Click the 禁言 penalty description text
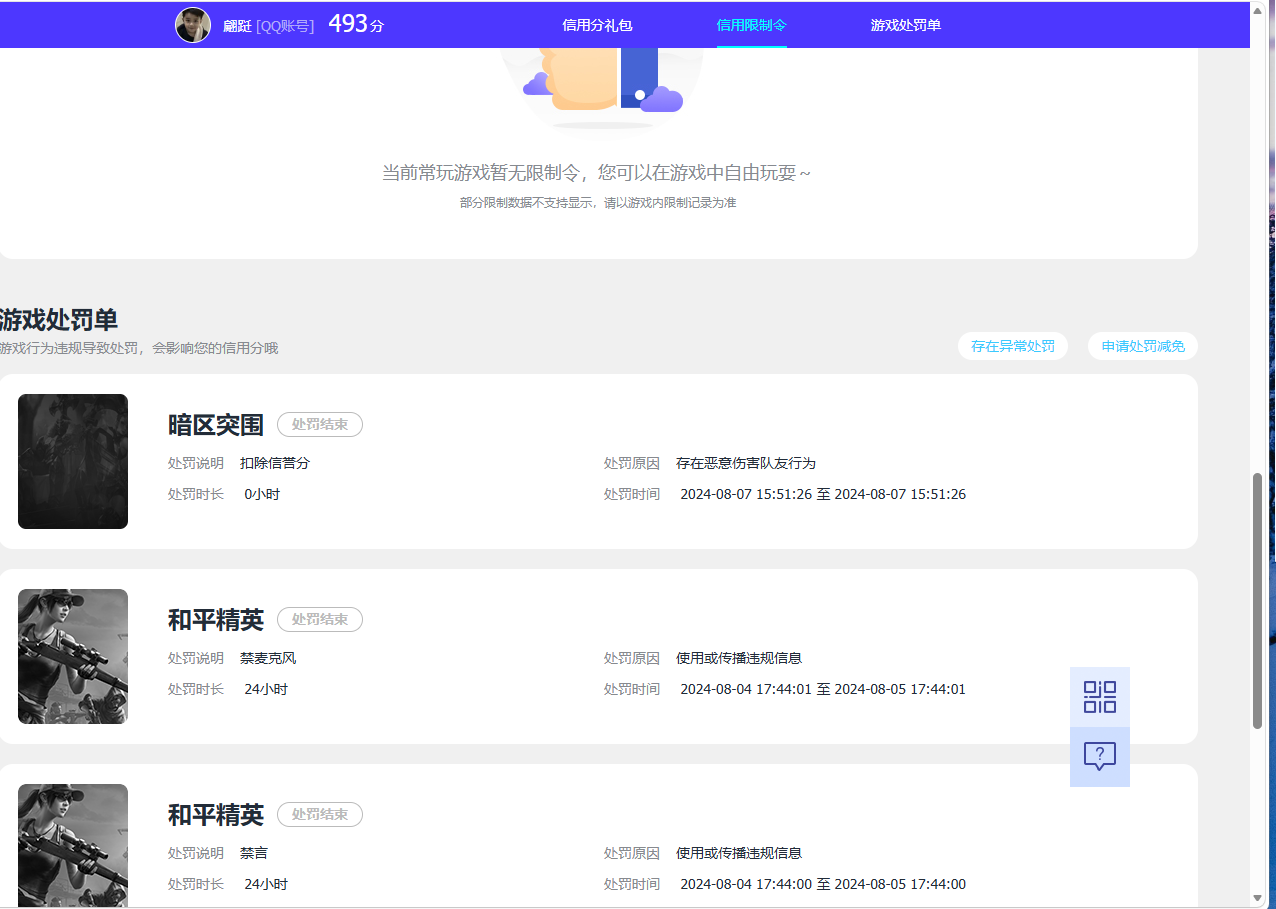 [254, 853]
